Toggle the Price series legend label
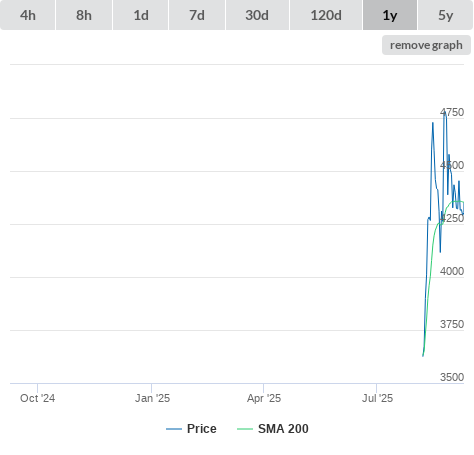The height and width of the screenshot is (455, 474). (x=202, y=429)
